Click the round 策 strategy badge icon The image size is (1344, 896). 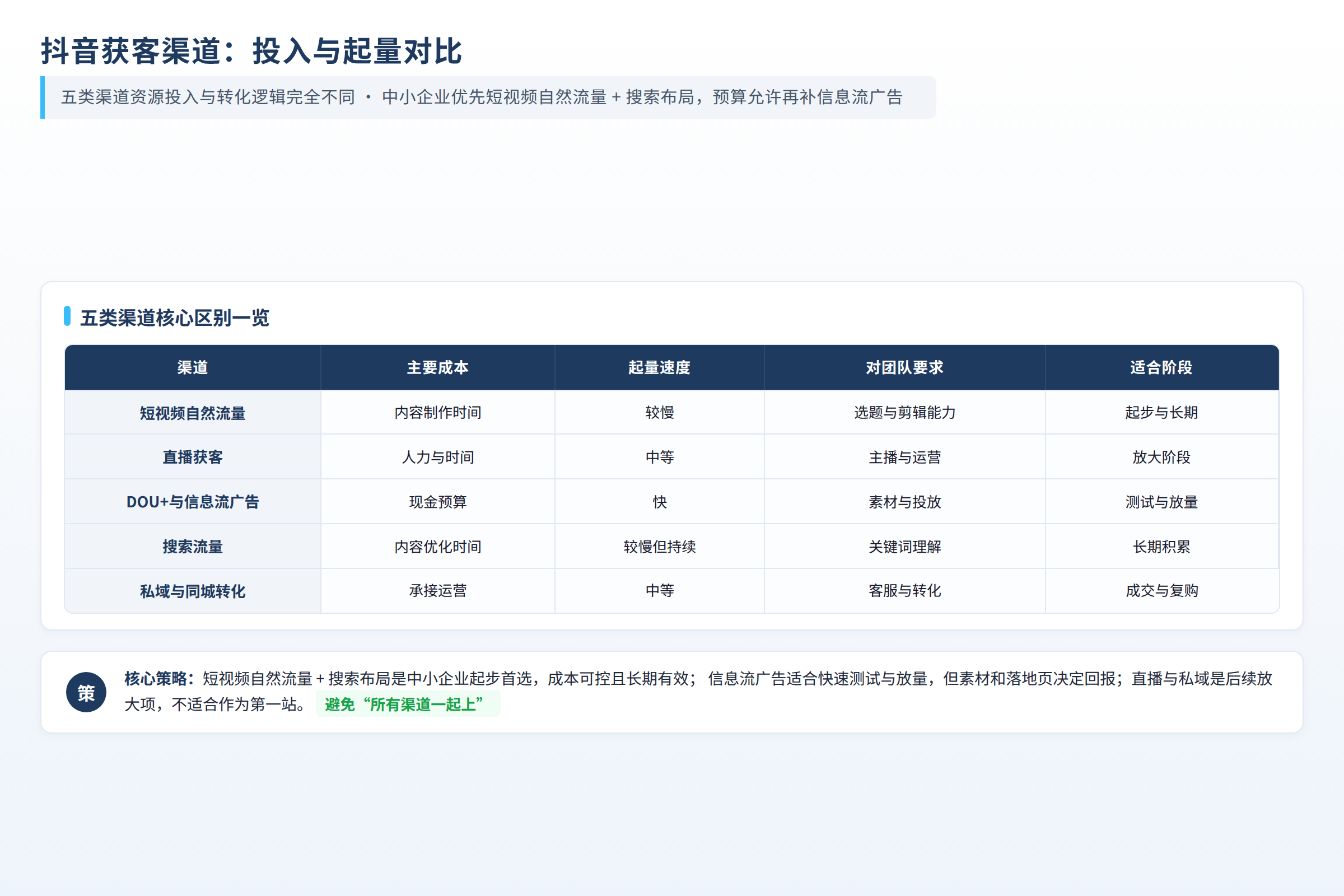click(x=86, y=692)
